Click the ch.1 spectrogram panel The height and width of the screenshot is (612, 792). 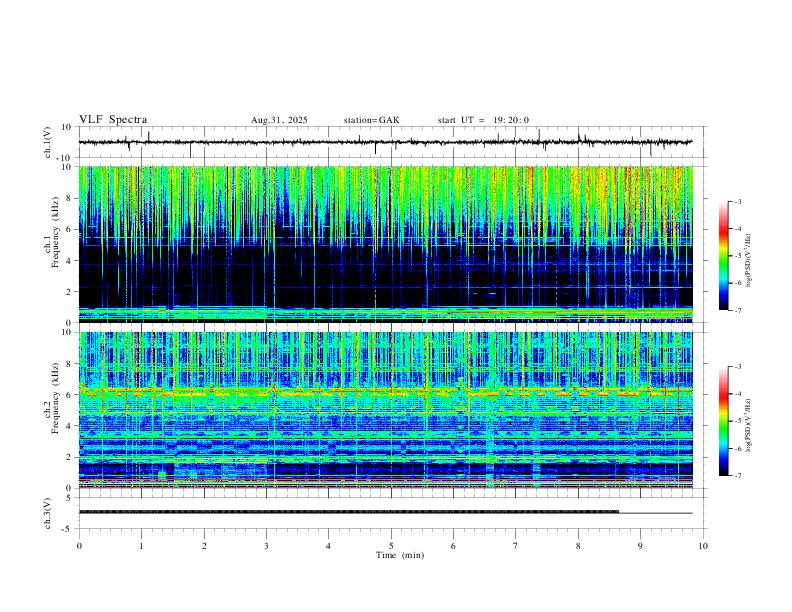385,244
